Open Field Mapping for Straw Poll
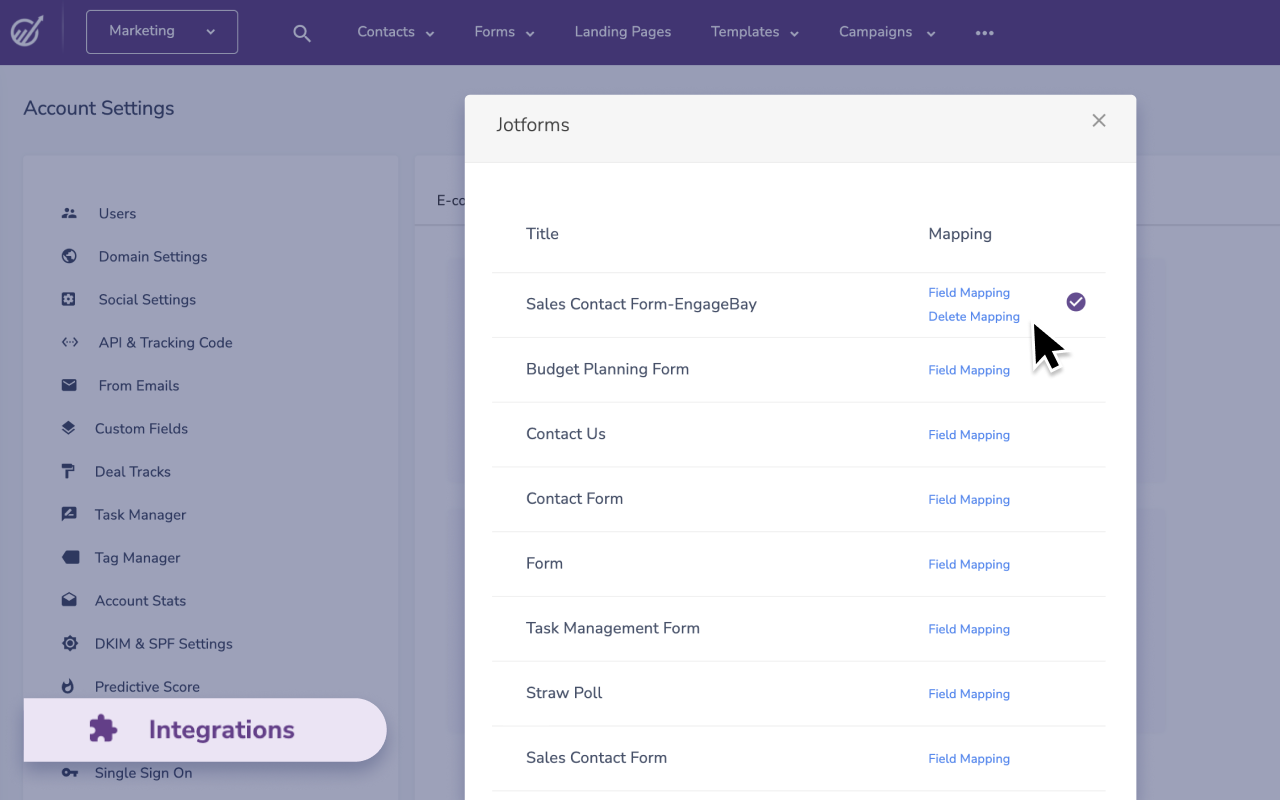 coord(969,694)
